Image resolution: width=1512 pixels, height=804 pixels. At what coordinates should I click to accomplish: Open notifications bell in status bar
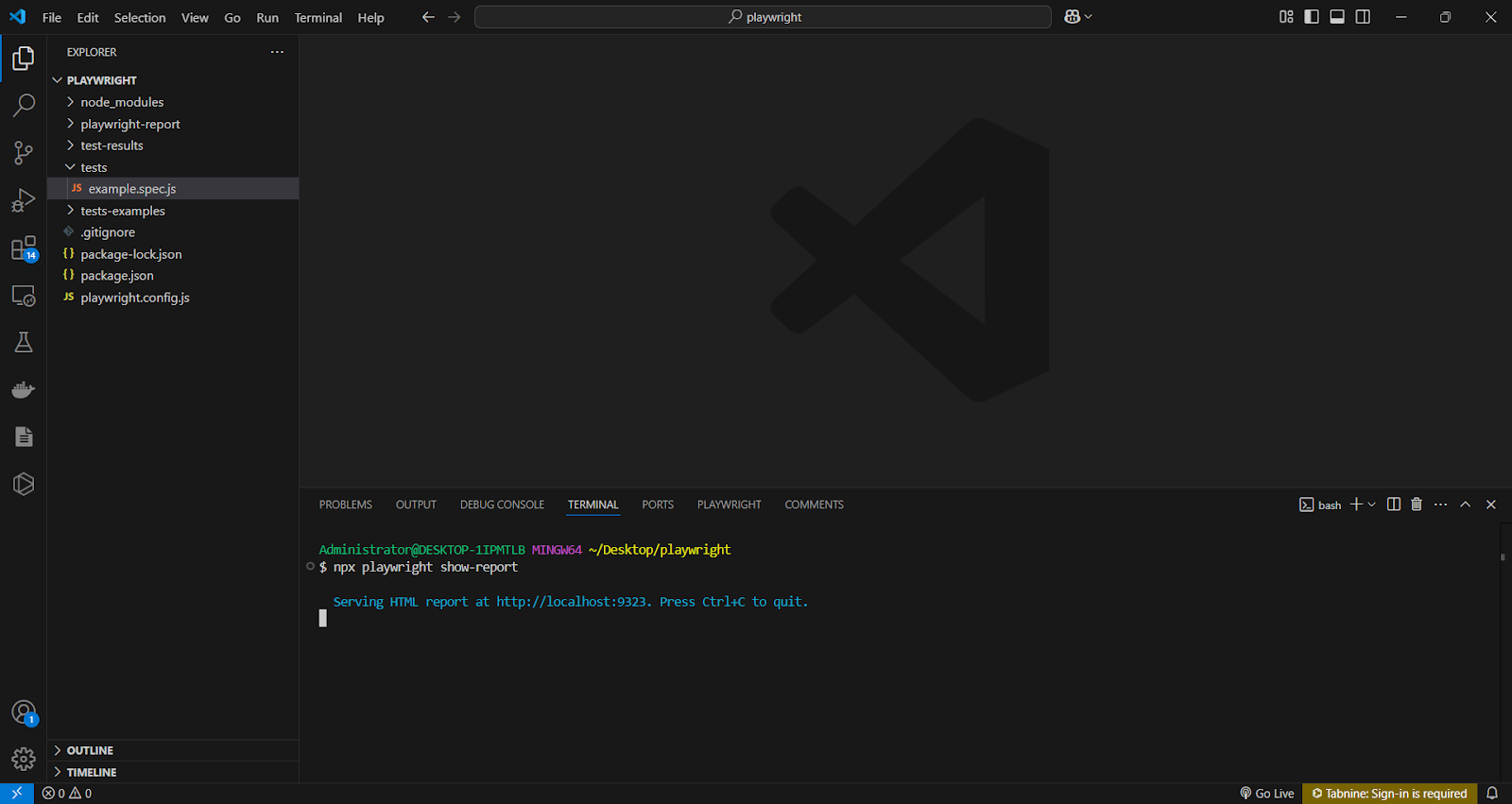1492,794
